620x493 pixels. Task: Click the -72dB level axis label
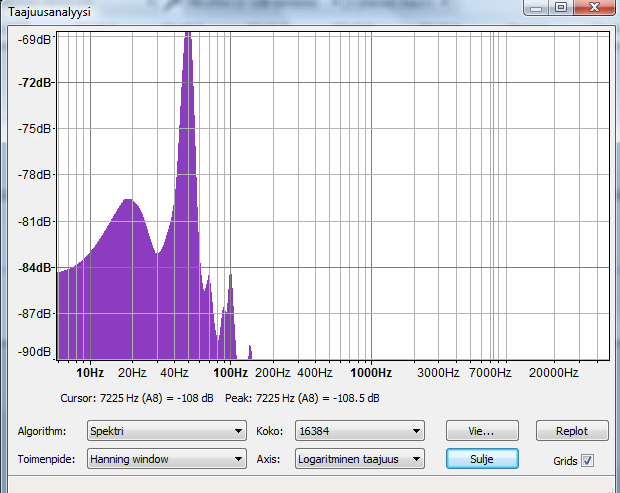click(x=35, y=83)
